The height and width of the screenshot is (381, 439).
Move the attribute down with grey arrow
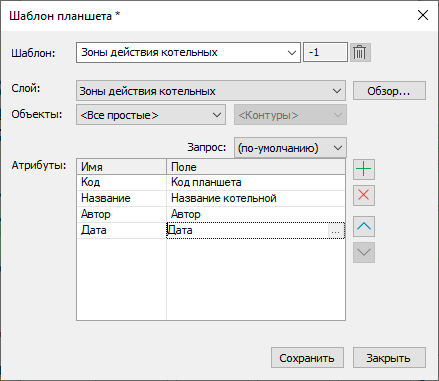364,252
